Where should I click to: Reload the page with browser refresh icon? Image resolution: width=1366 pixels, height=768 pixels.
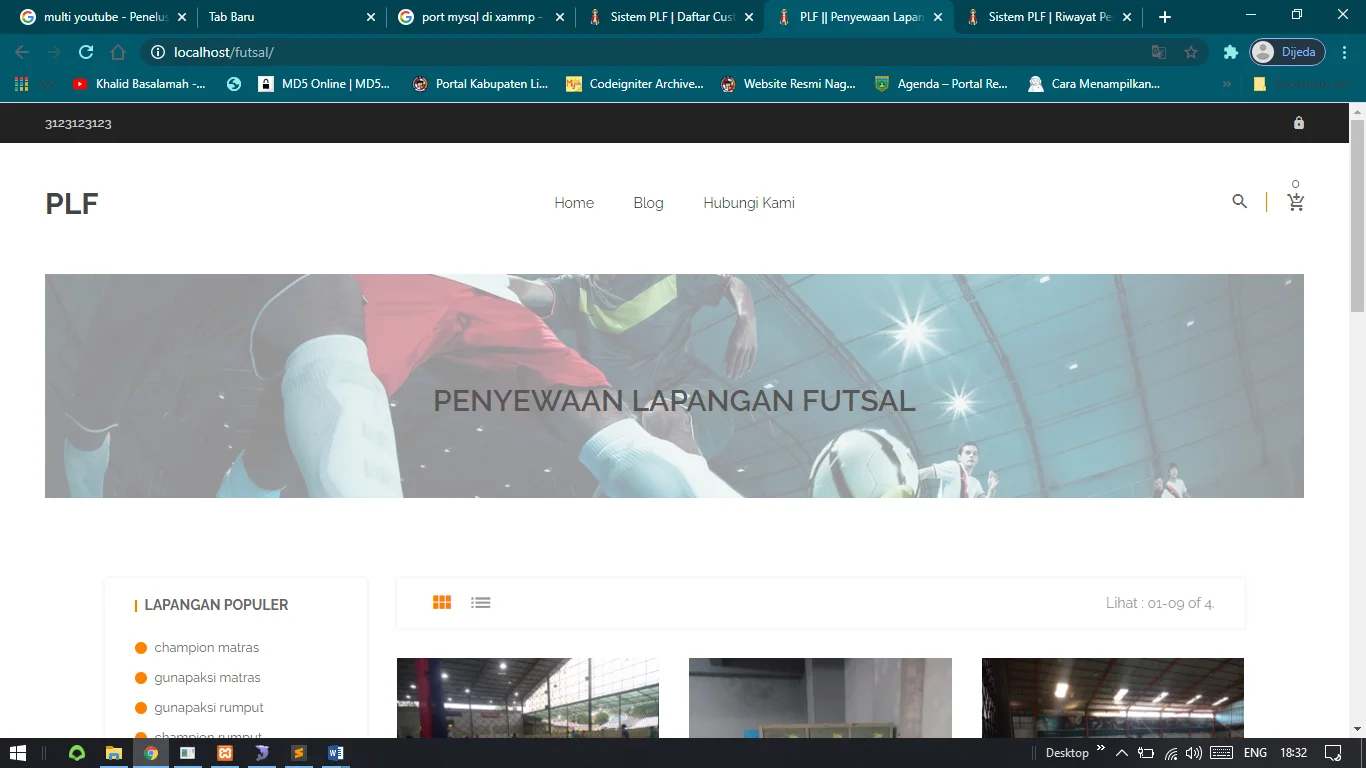[x=86, y=52]
